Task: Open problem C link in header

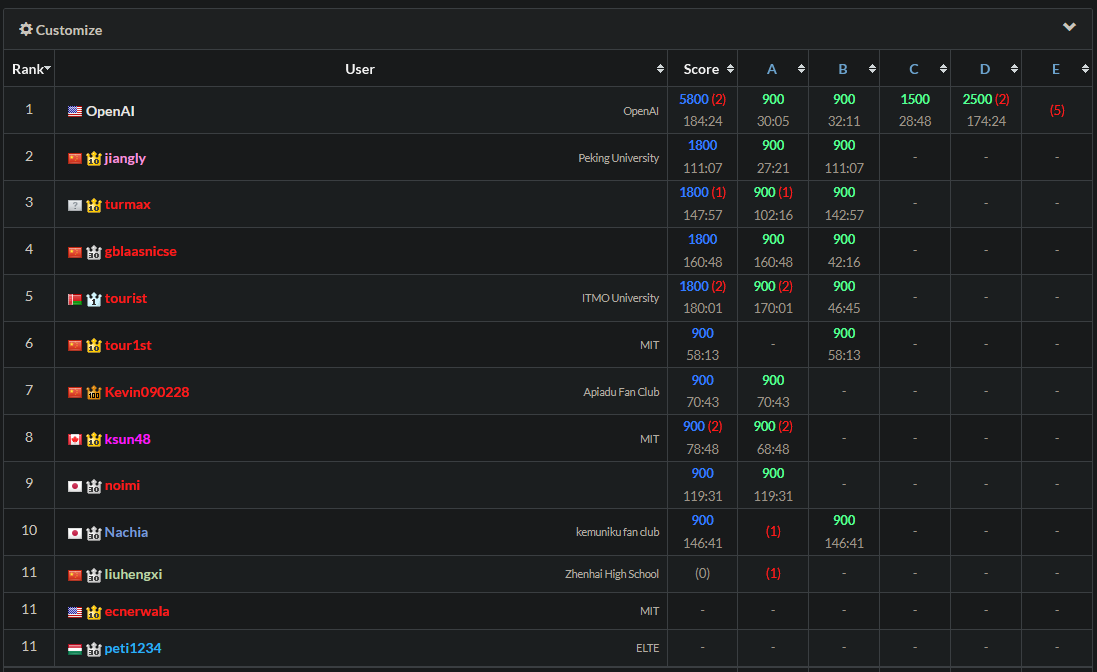Action: tap(914, 69)
